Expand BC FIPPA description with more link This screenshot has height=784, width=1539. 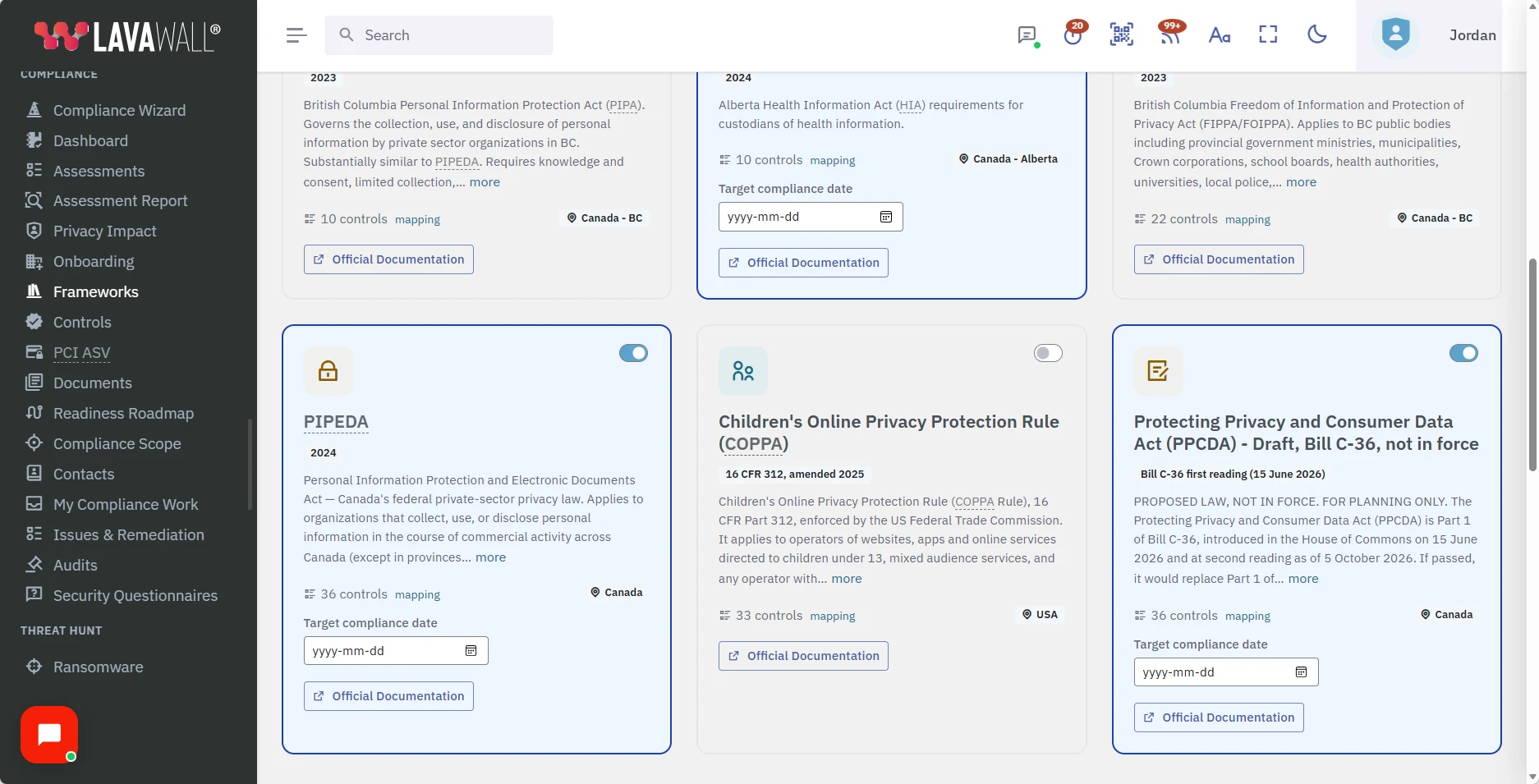[1301, 182]
